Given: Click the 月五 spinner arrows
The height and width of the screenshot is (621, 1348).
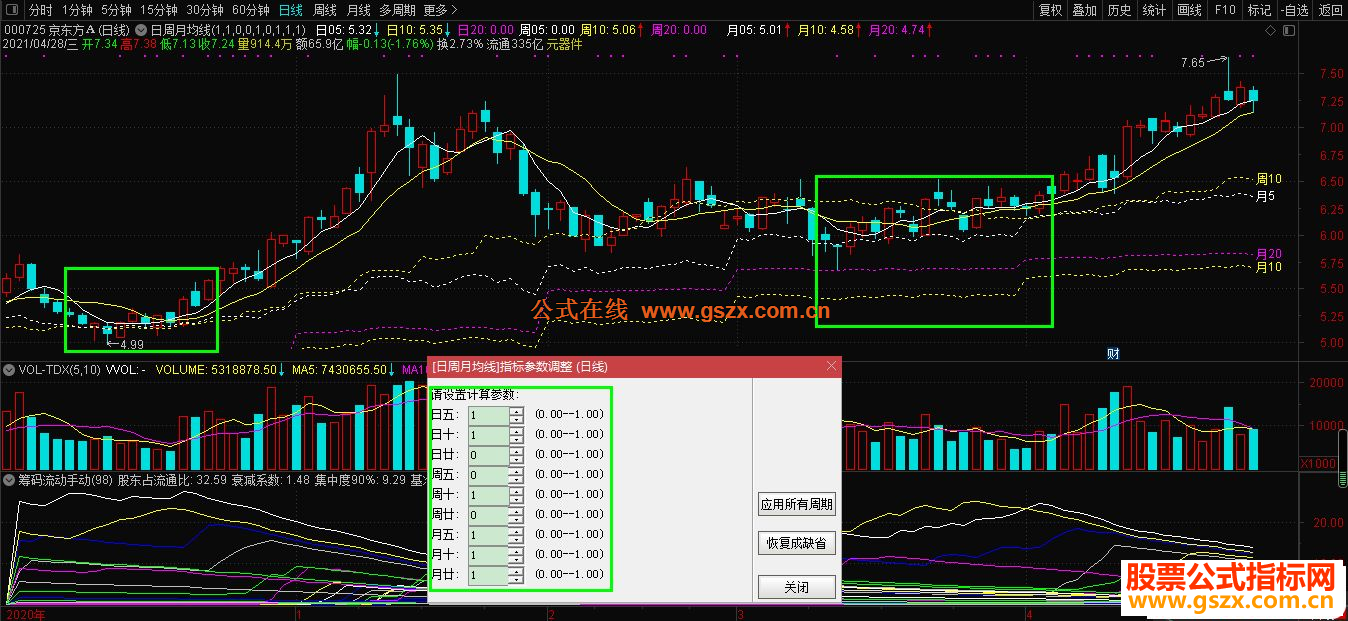Looking at the screenshot, I should [x=516, y=535].
